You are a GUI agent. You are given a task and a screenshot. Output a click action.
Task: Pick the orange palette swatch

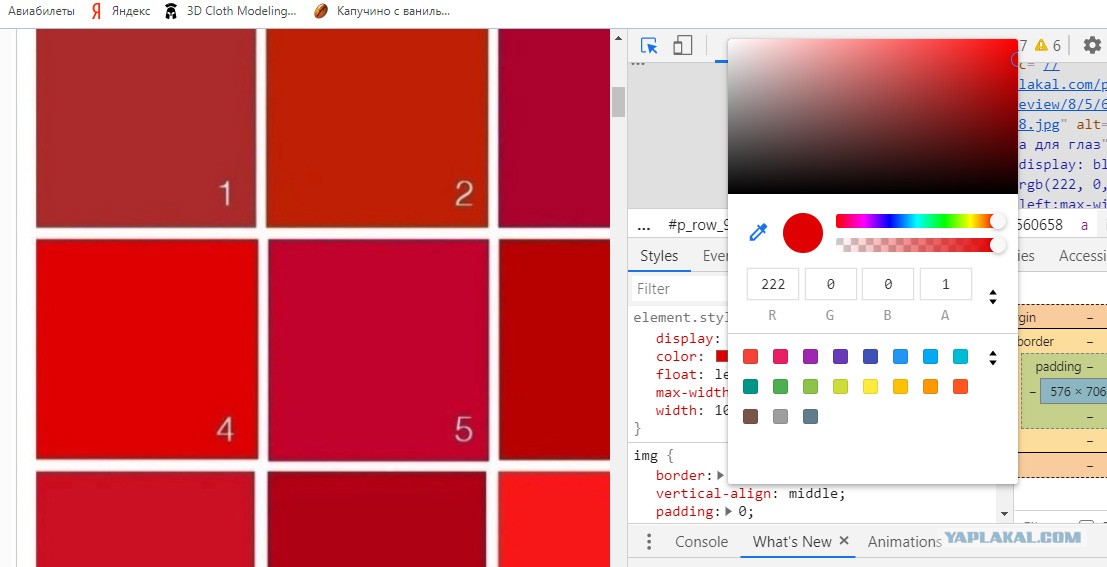pyautogui.click(x=931, y=386)
